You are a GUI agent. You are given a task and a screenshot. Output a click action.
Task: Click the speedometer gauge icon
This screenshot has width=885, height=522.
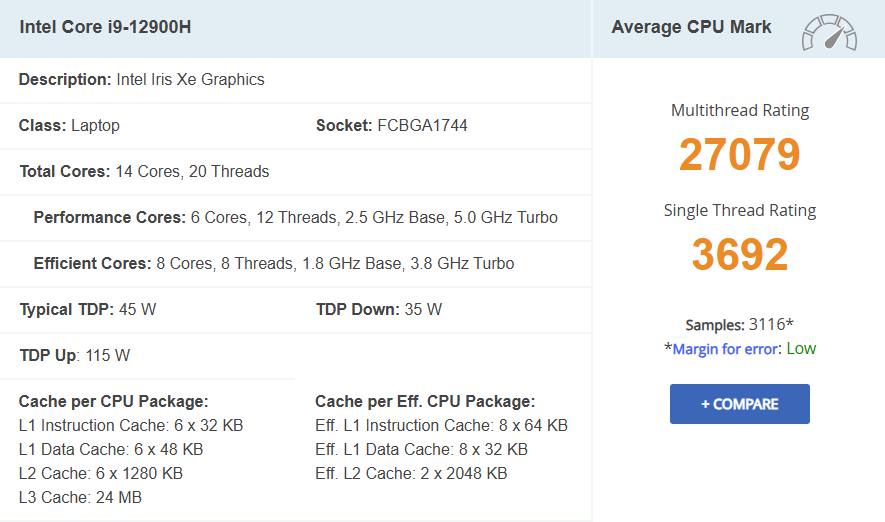point(829,32)
